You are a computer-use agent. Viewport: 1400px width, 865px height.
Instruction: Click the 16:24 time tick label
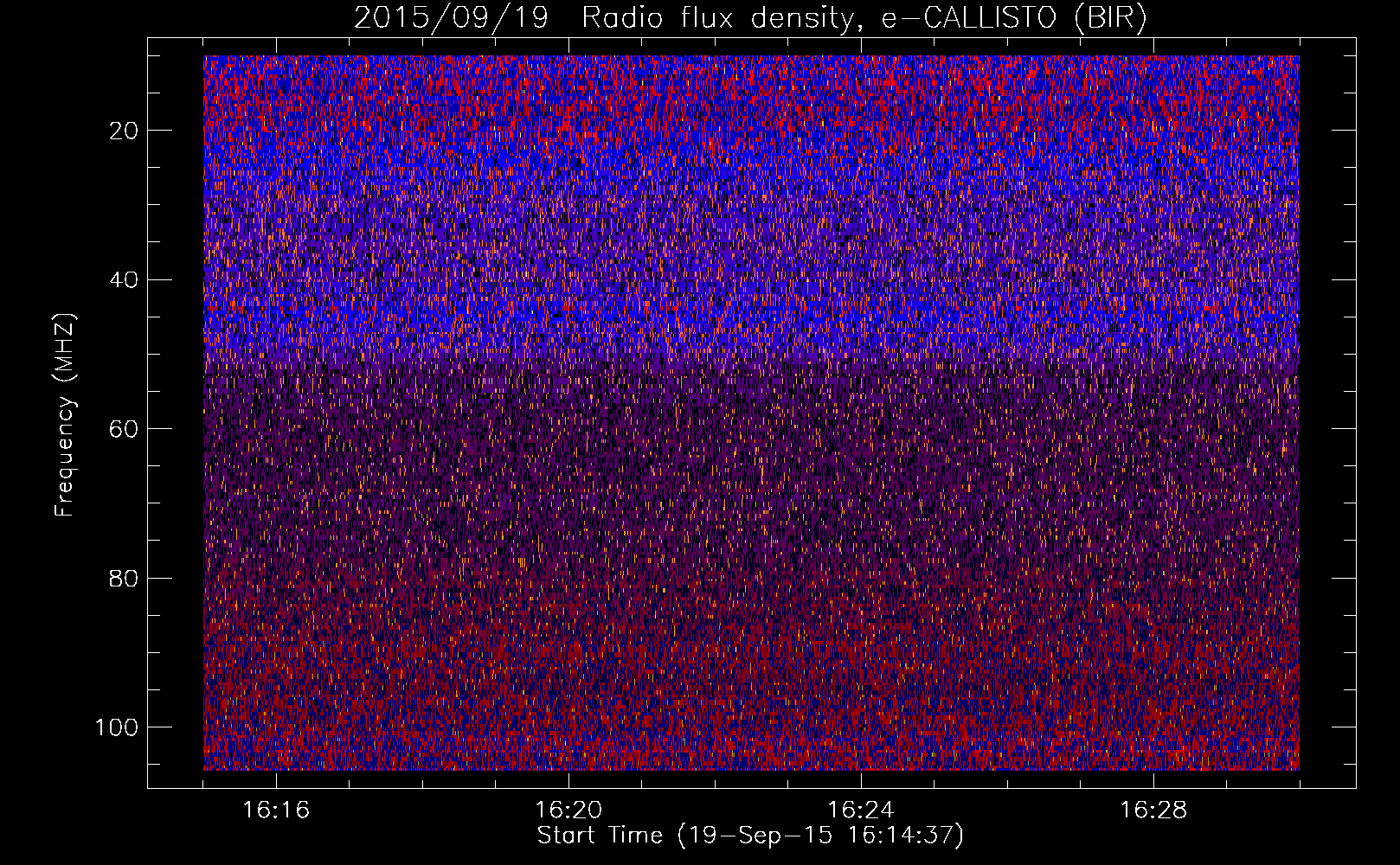click(861, 811)
